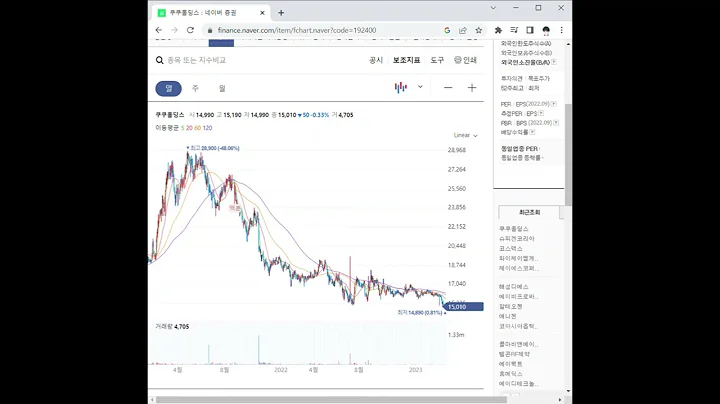Click the 20-day moving average label
Screen dimensions: 720x404
pos(189,128)
